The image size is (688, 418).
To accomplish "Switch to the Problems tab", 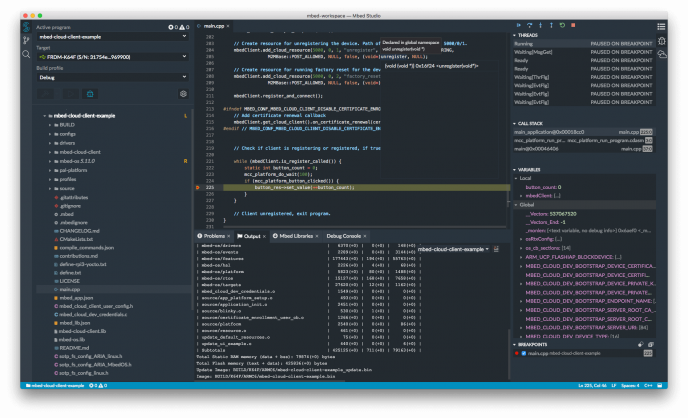I will 217,236.
